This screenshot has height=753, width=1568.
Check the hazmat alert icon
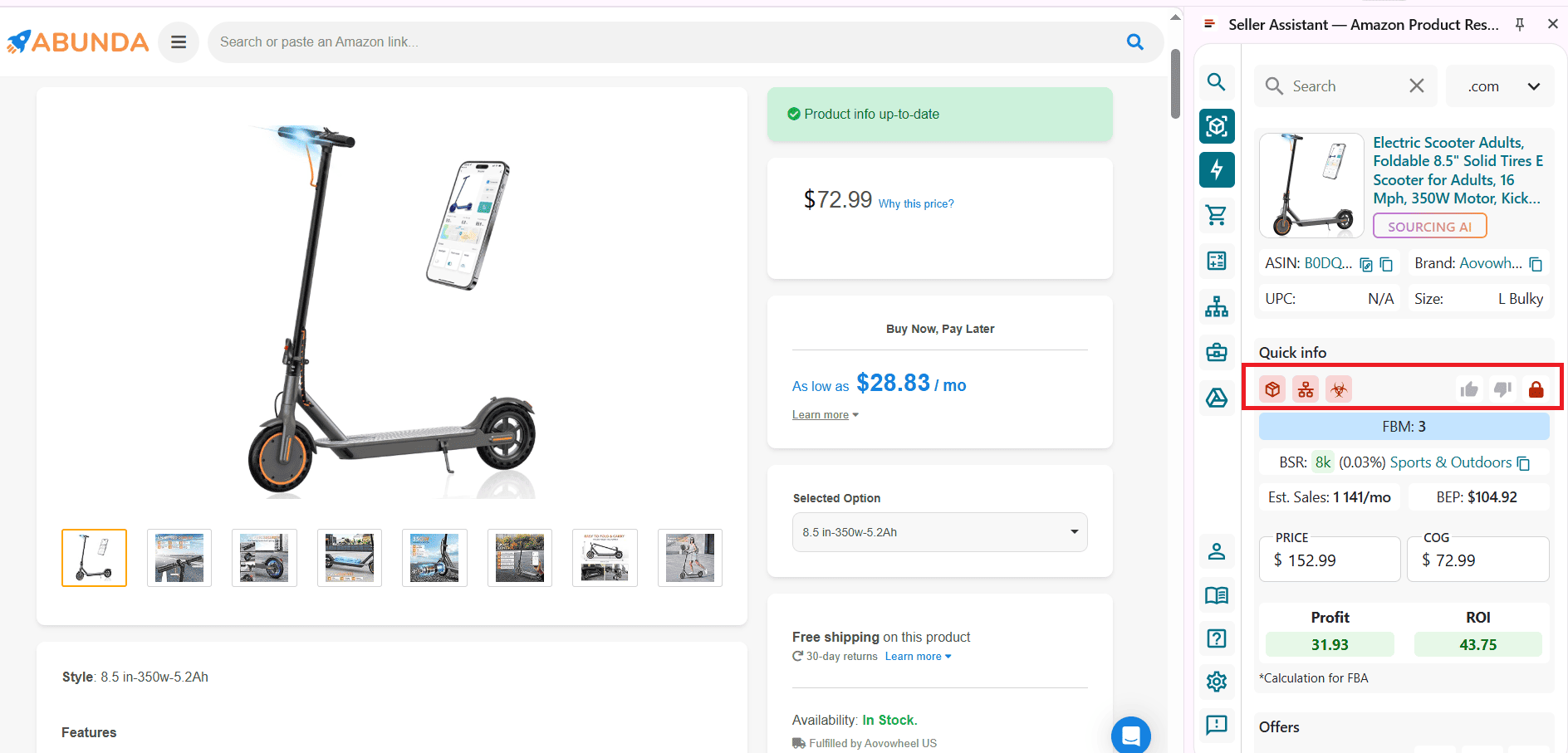click(x=1339, y=389)
